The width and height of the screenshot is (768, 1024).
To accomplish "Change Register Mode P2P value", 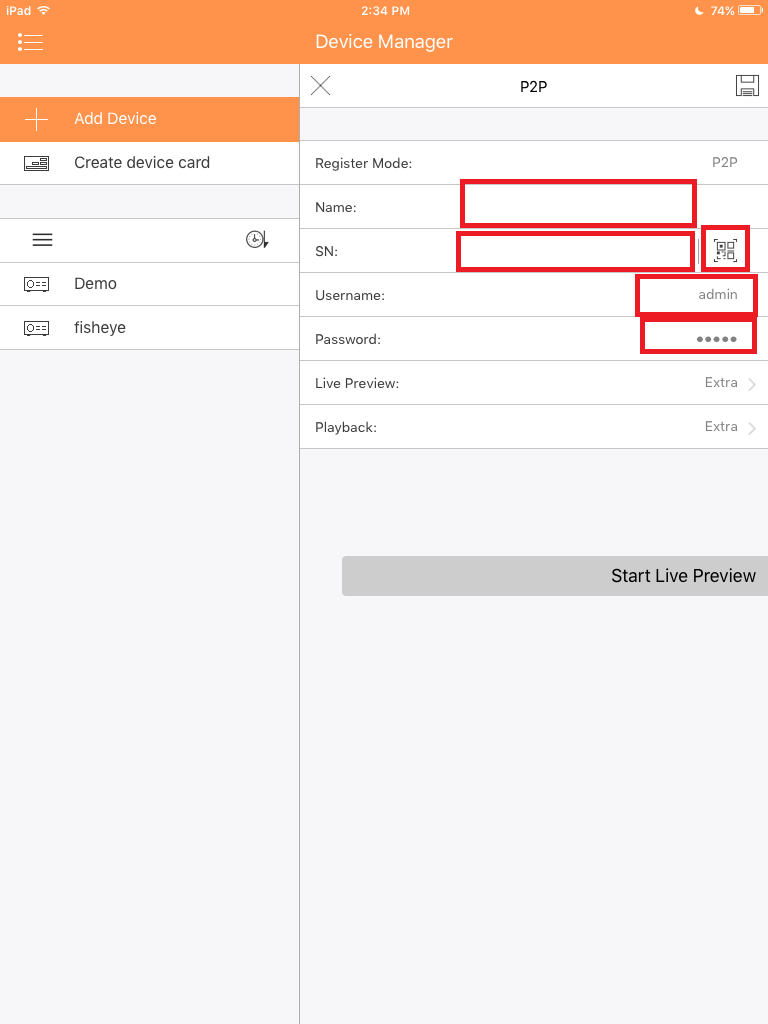I will pos(724,163).
